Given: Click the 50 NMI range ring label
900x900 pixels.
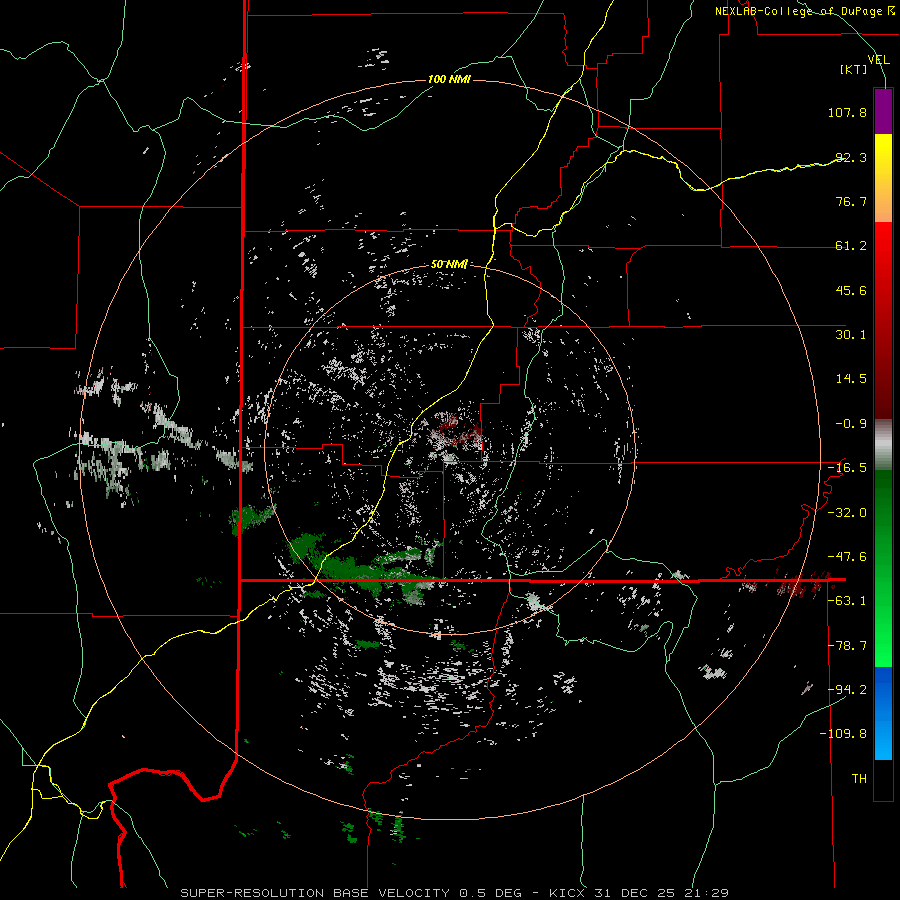Looking at the screenshot, I should click(x=449, y=264).
